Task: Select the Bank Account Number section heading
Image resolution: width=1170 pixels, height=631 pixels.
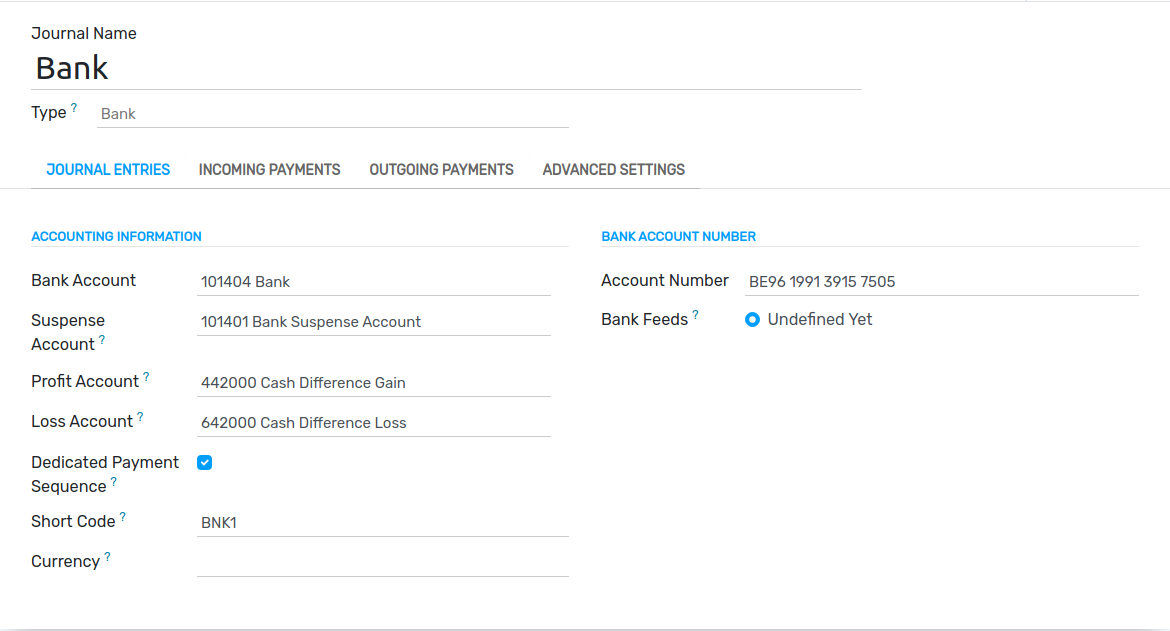Action: tap(678, 236)
